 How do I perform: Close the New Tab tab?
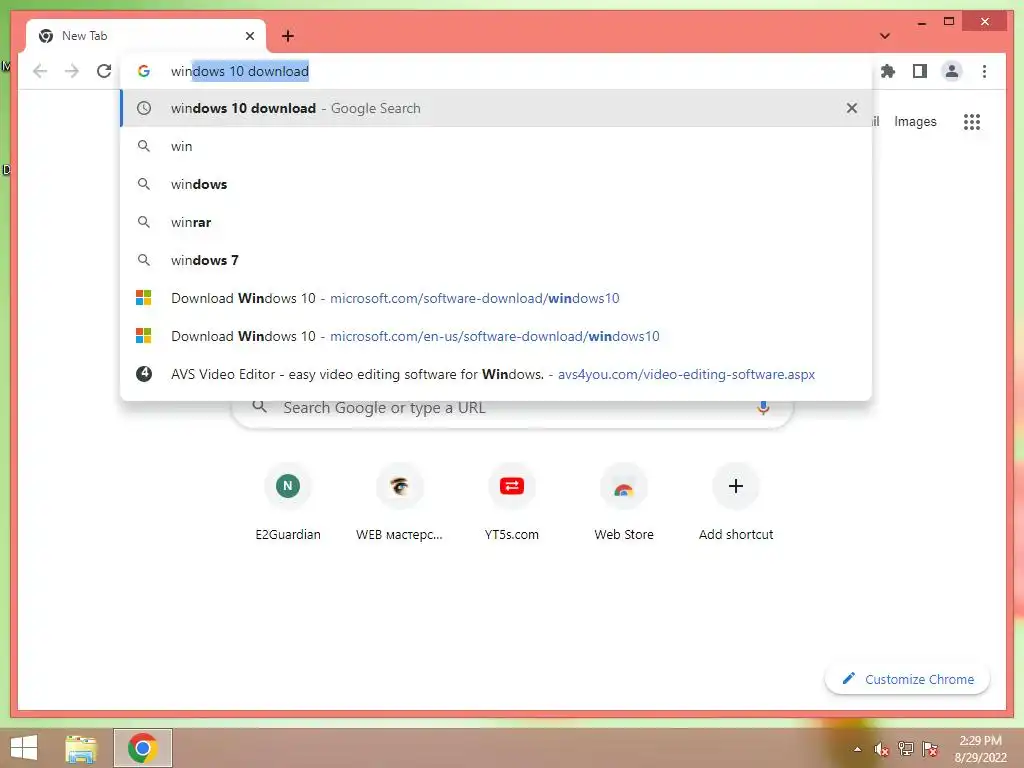pyautogui.click(x=249, y=36)
